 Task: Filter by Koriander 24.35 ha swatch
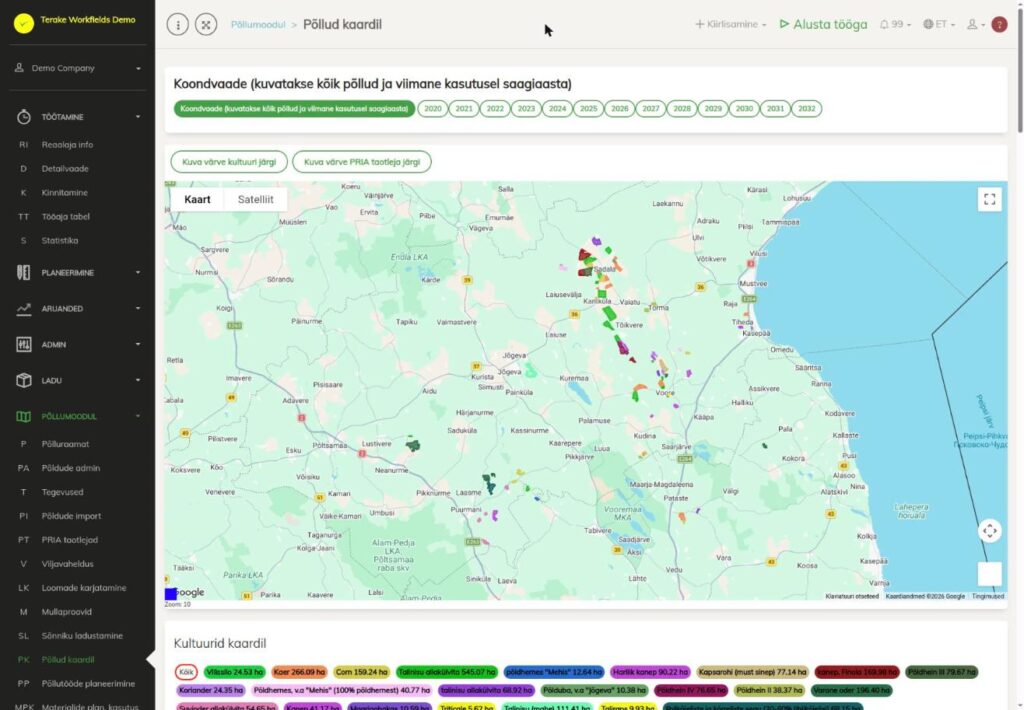211,690
